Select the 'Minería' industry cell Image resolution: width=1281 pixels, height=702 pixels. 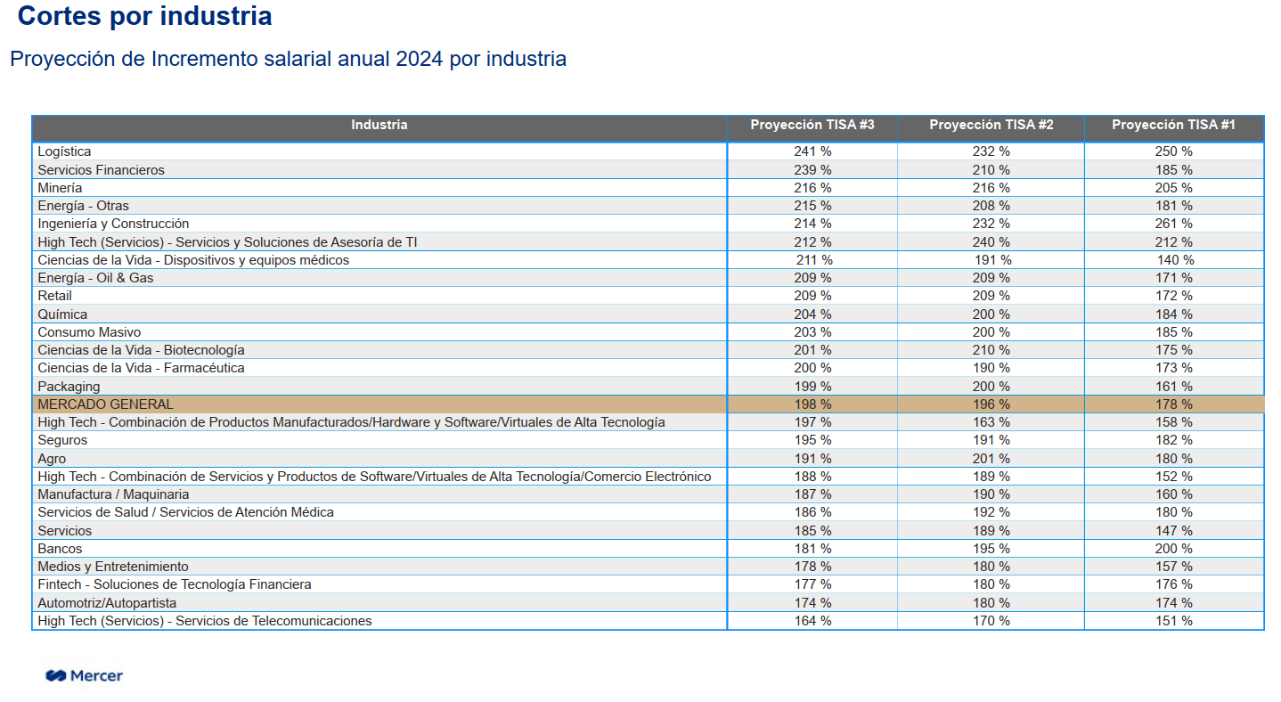click(60, 188)
